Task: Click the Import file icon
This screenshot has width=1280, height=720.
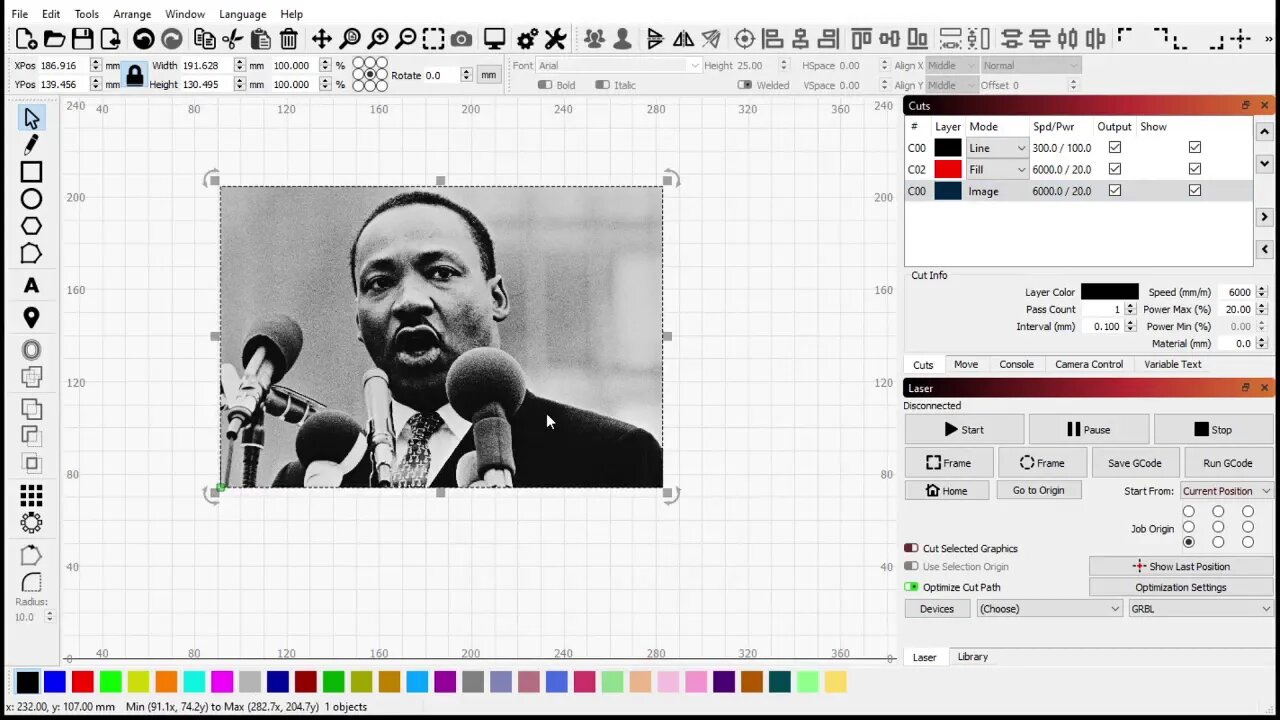Action: 110,39
